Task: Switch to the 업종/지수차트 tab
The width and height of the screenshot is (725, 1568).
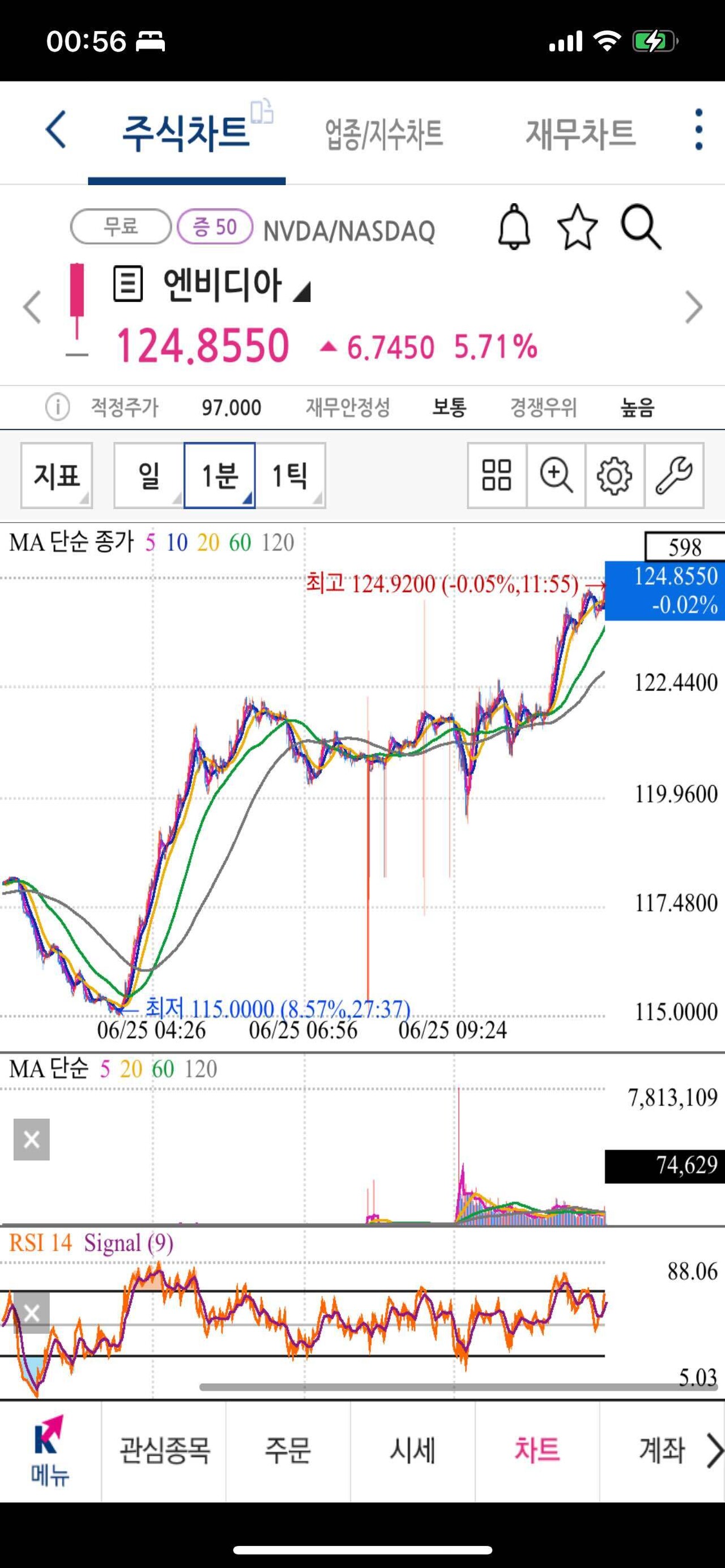Action: pos(383,134)
